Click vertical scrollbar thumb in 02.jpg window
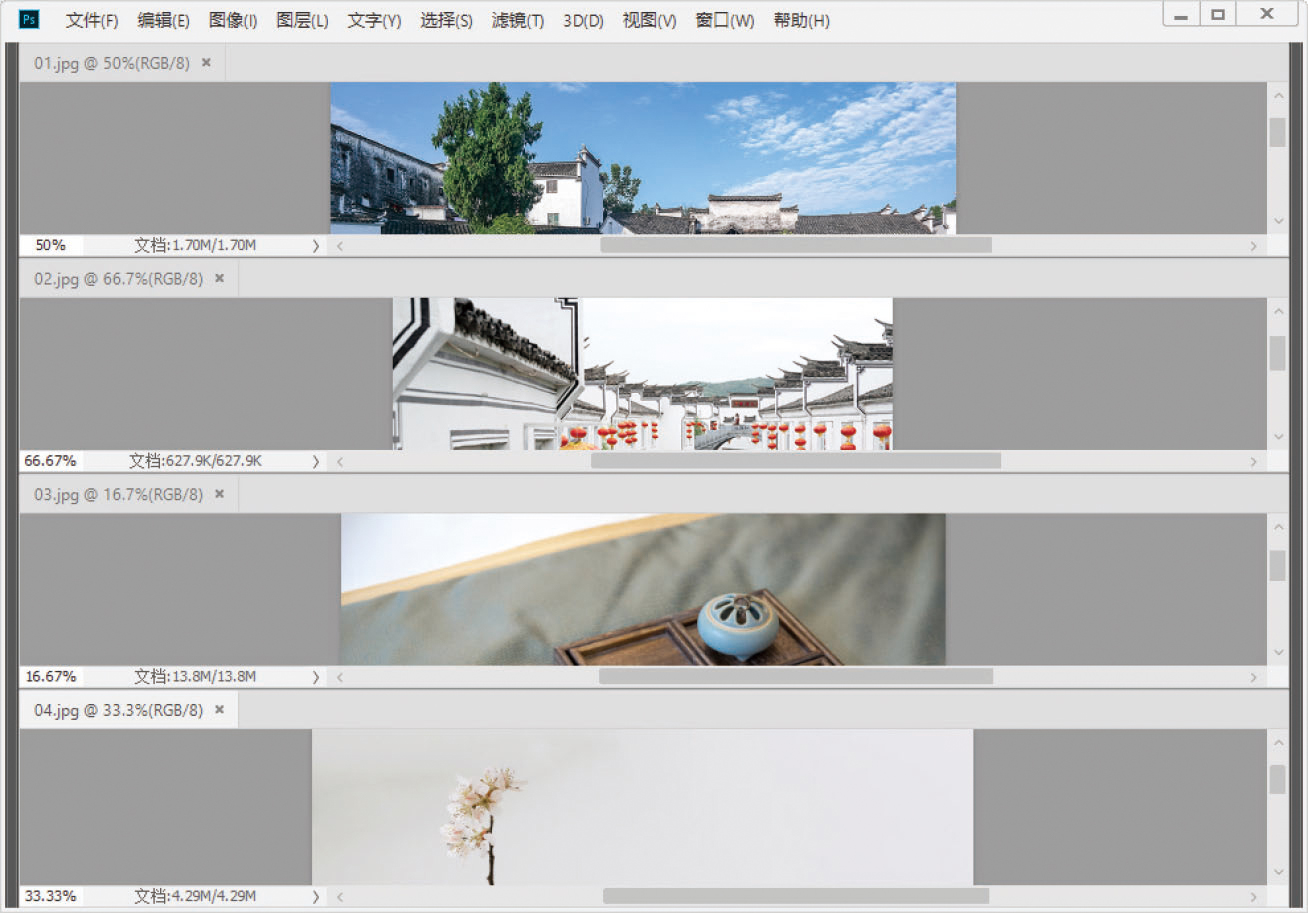1308x913 pixels. (x=1277, y=353)
